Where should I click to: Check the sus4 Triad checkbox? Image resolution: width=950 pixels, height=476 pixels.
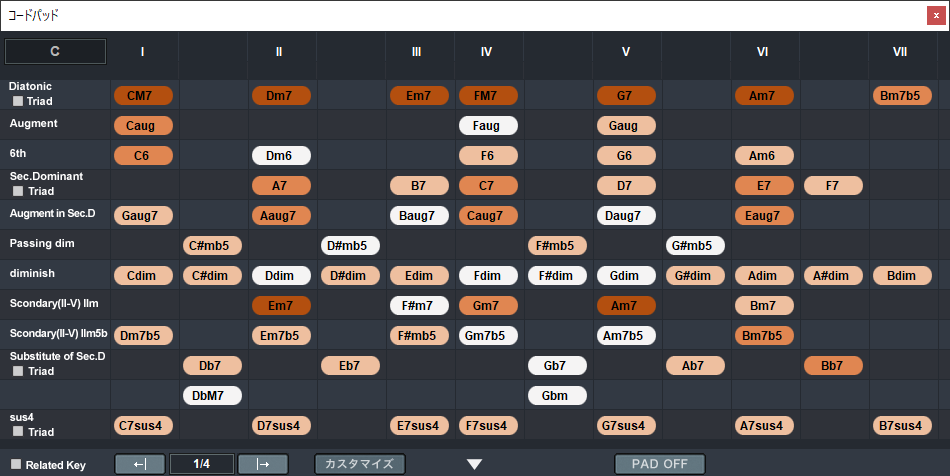[18, 431]
